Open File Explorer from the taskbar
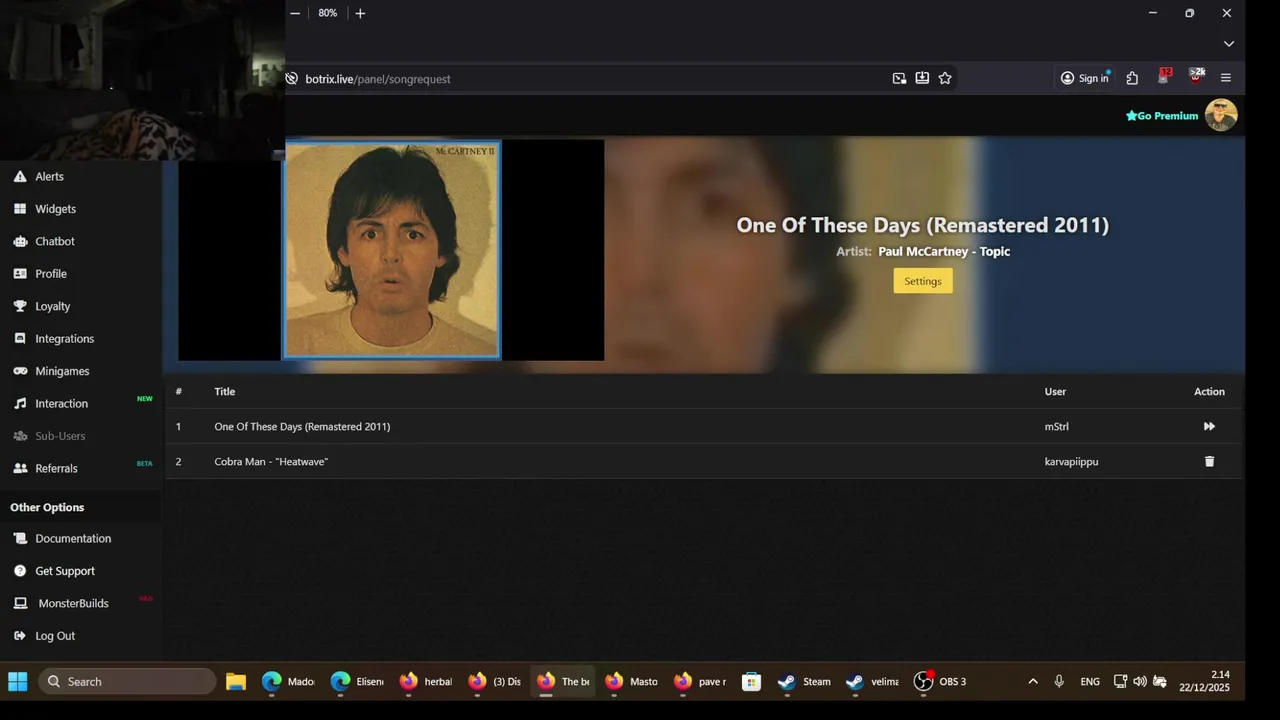 [236, 682]
